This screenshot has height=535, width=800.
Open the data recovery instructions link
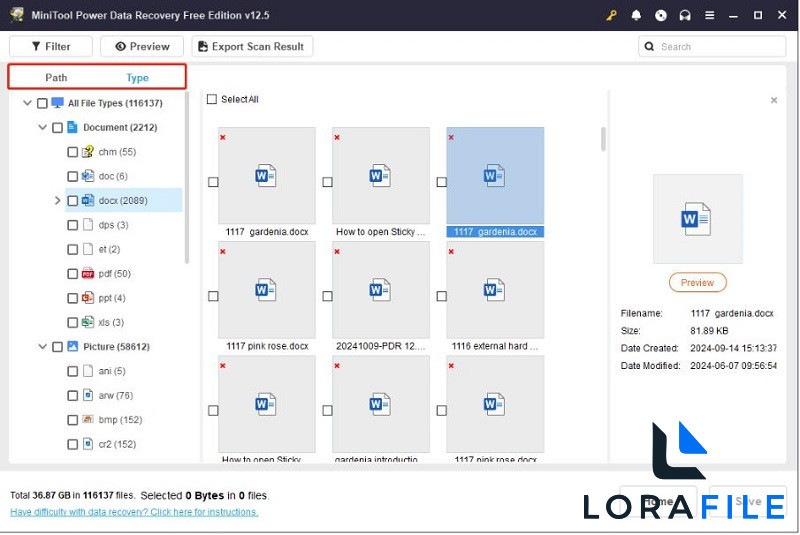pos(134,512)
